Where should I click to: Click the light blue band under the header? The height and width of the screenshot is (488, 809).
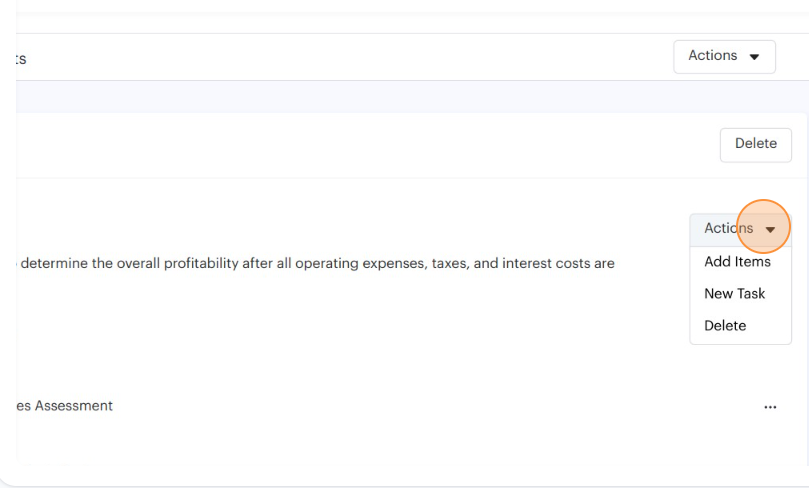[x=400, y=96]
